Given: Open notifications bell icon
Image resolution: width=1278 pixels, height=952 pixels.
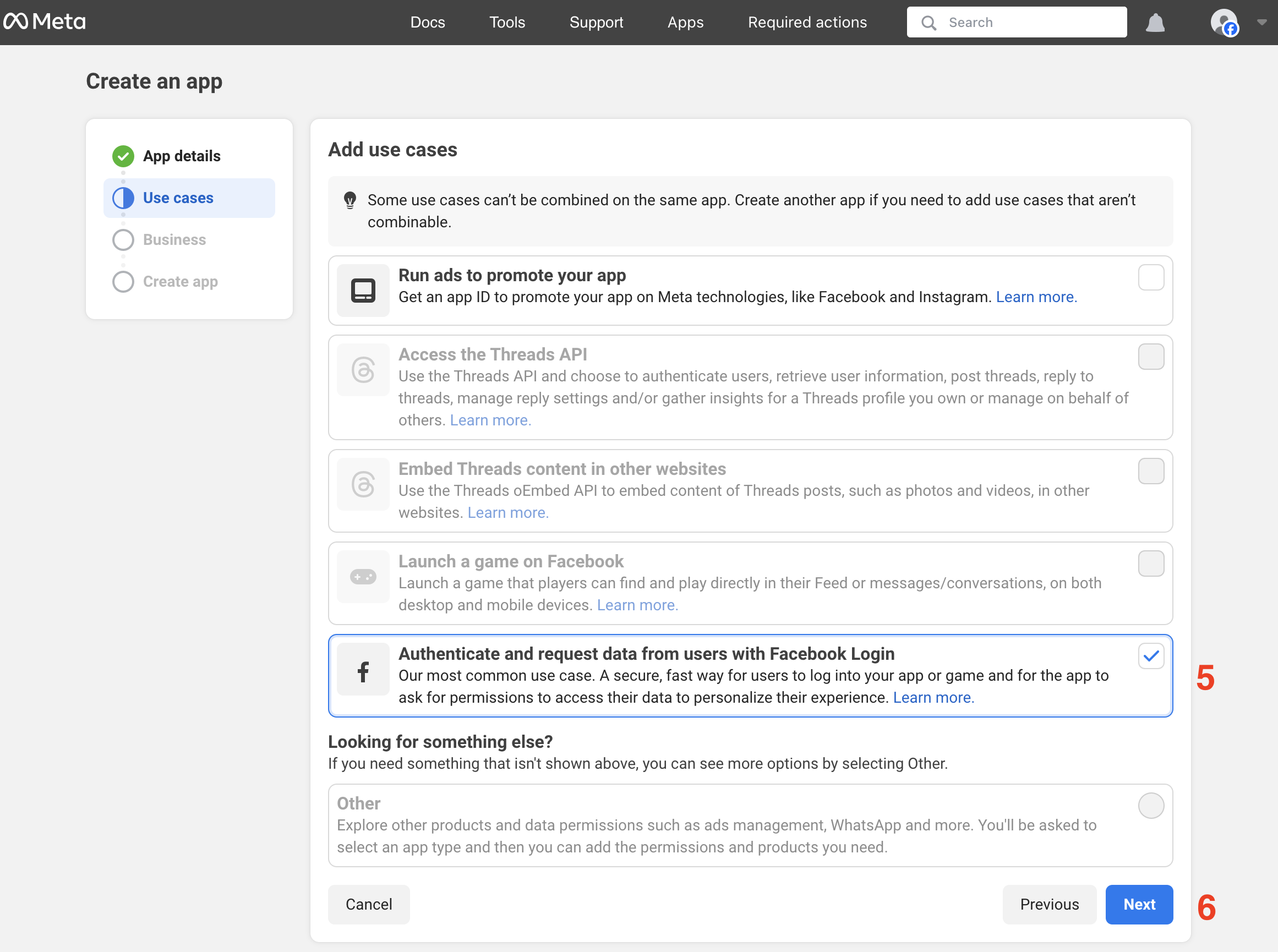Looking at the screenshot, I should (x=1155, y=23).
